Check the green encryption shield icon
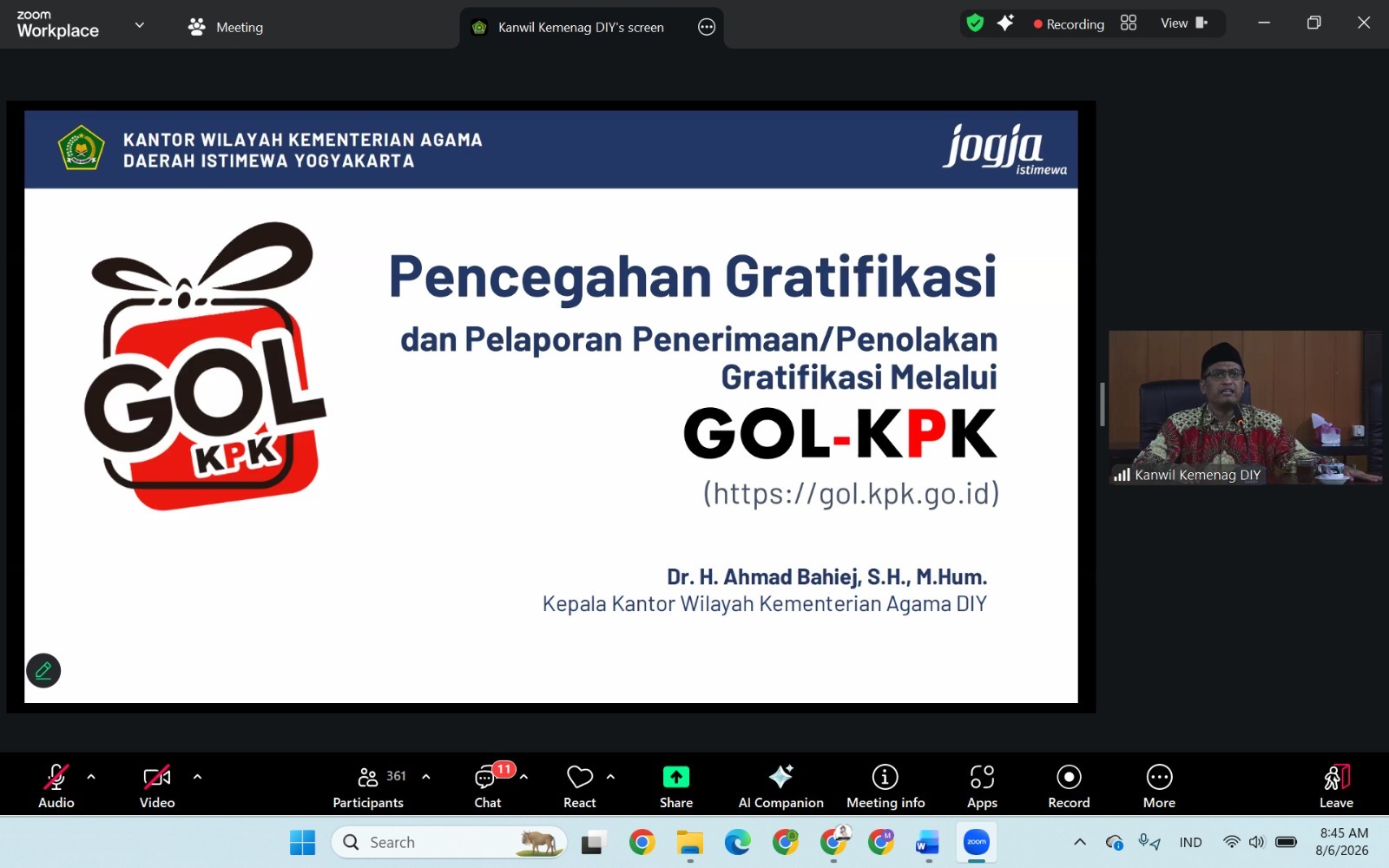Screen dimensions: 1389x868 975,23
